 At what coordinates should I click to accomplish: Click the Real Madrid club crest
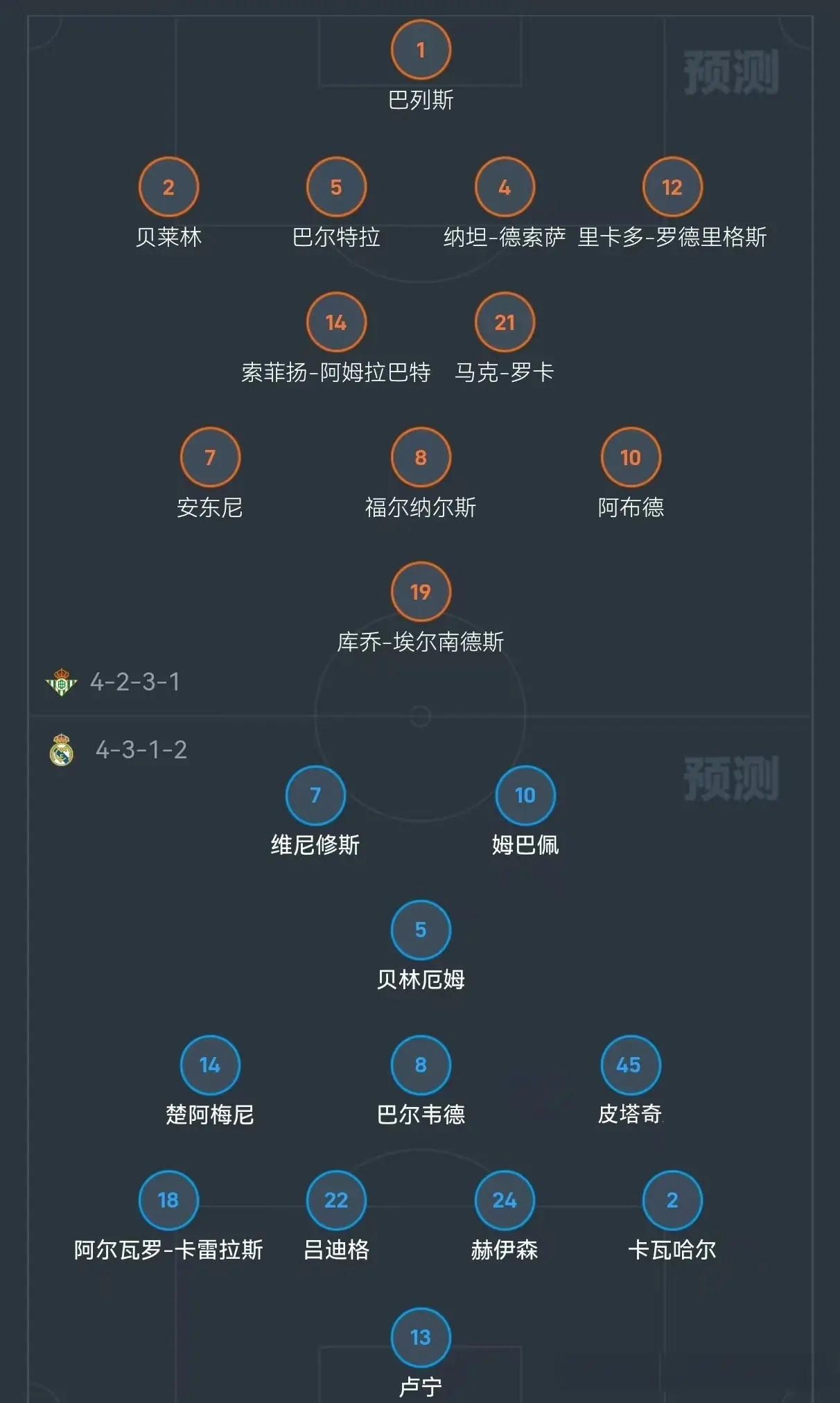62,749
